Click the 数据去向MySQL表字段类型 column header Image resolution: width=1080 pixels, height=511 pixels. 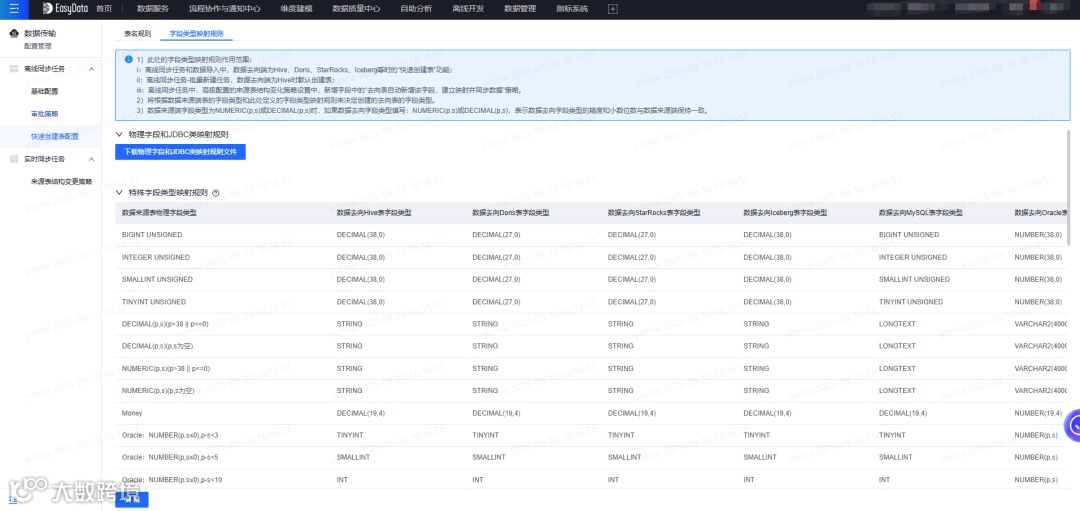[x=921, y=213]
